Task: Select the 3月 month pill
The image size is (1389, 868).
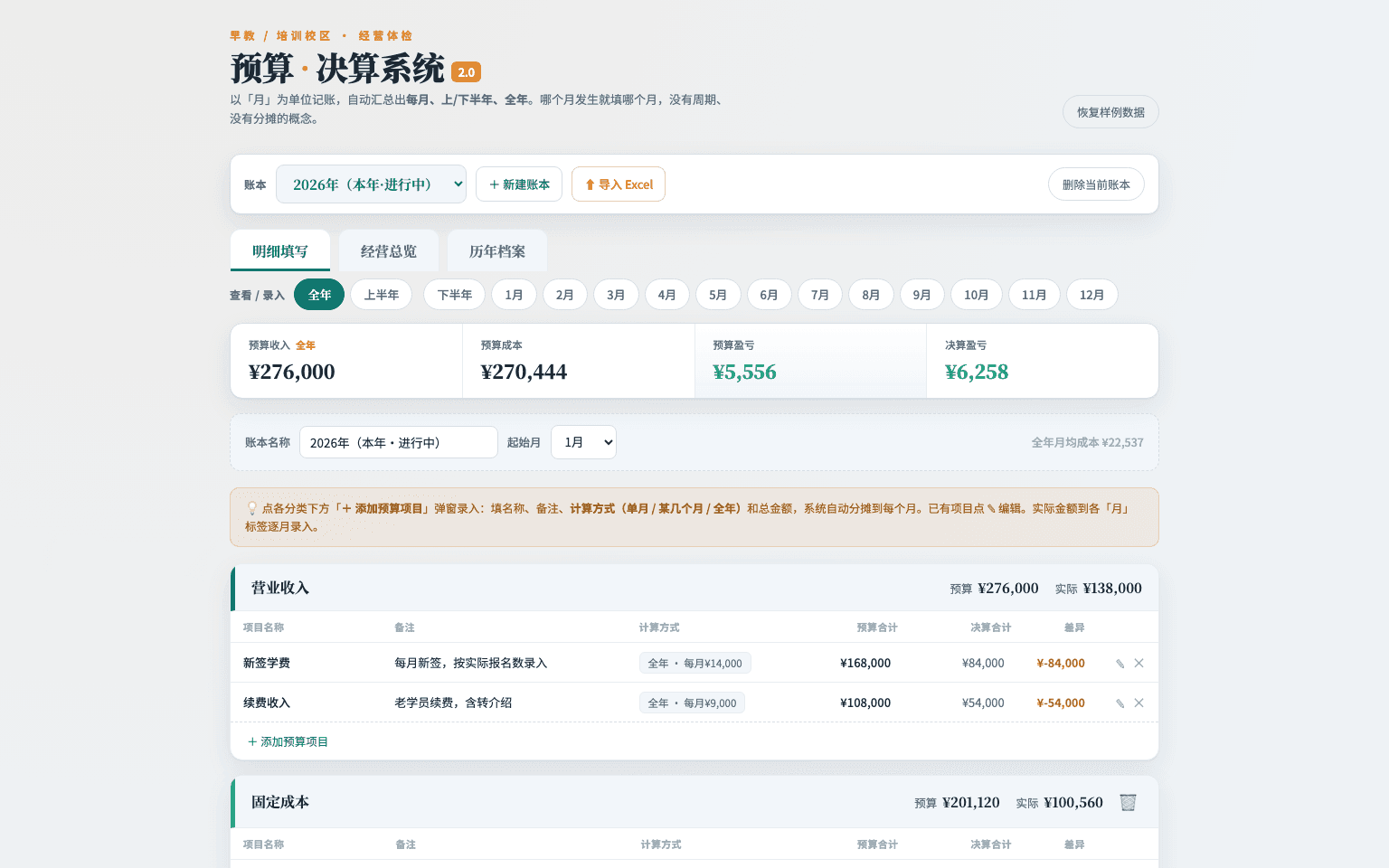Action: point(616,295)
